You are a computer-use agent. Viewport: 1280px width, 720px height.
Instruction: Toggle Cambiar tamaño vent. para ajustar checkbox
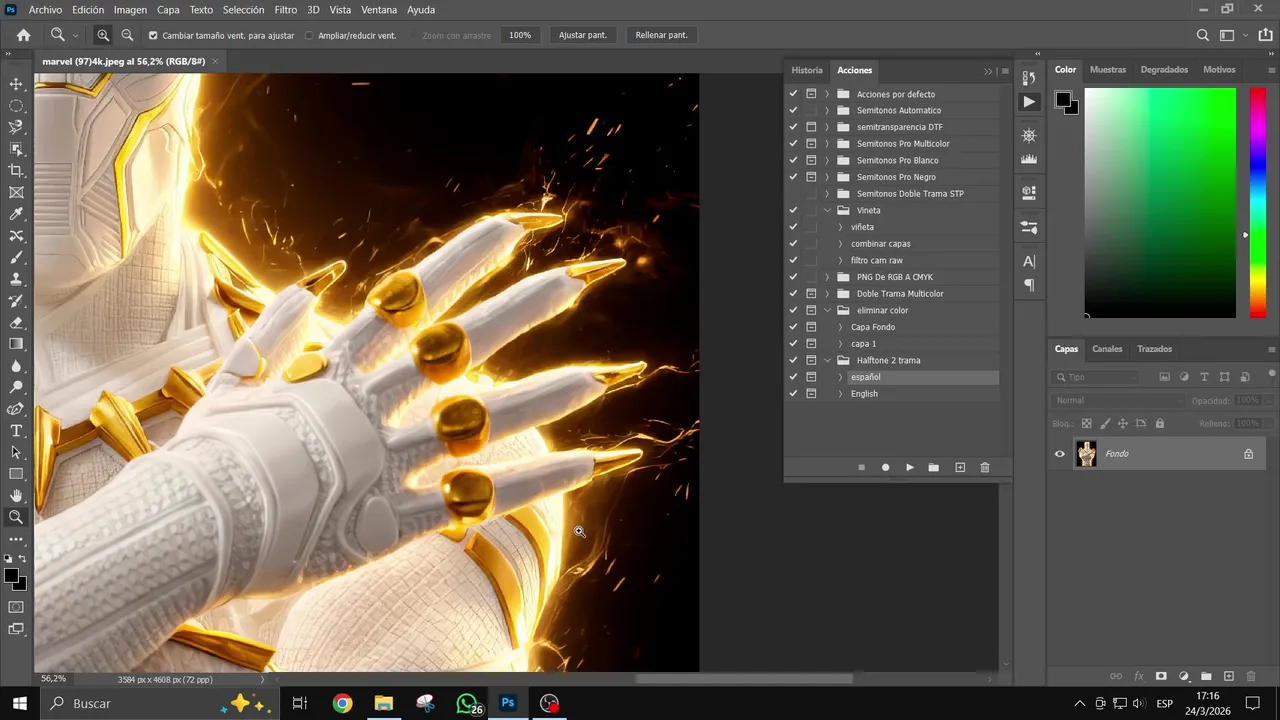pyautogui.click(x=153, y=35)
